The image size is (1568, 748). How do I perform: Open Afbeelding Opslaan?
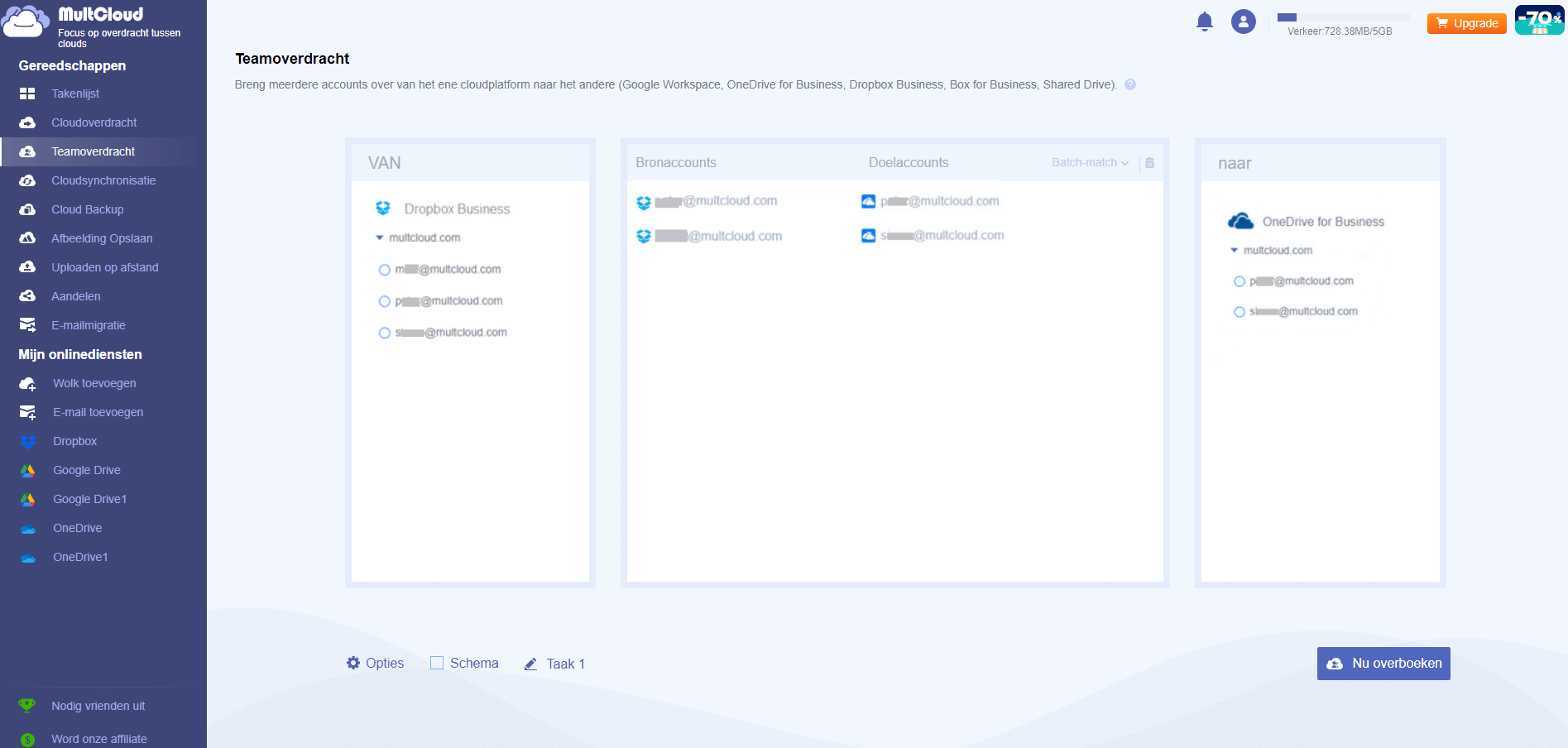[103, 238]
